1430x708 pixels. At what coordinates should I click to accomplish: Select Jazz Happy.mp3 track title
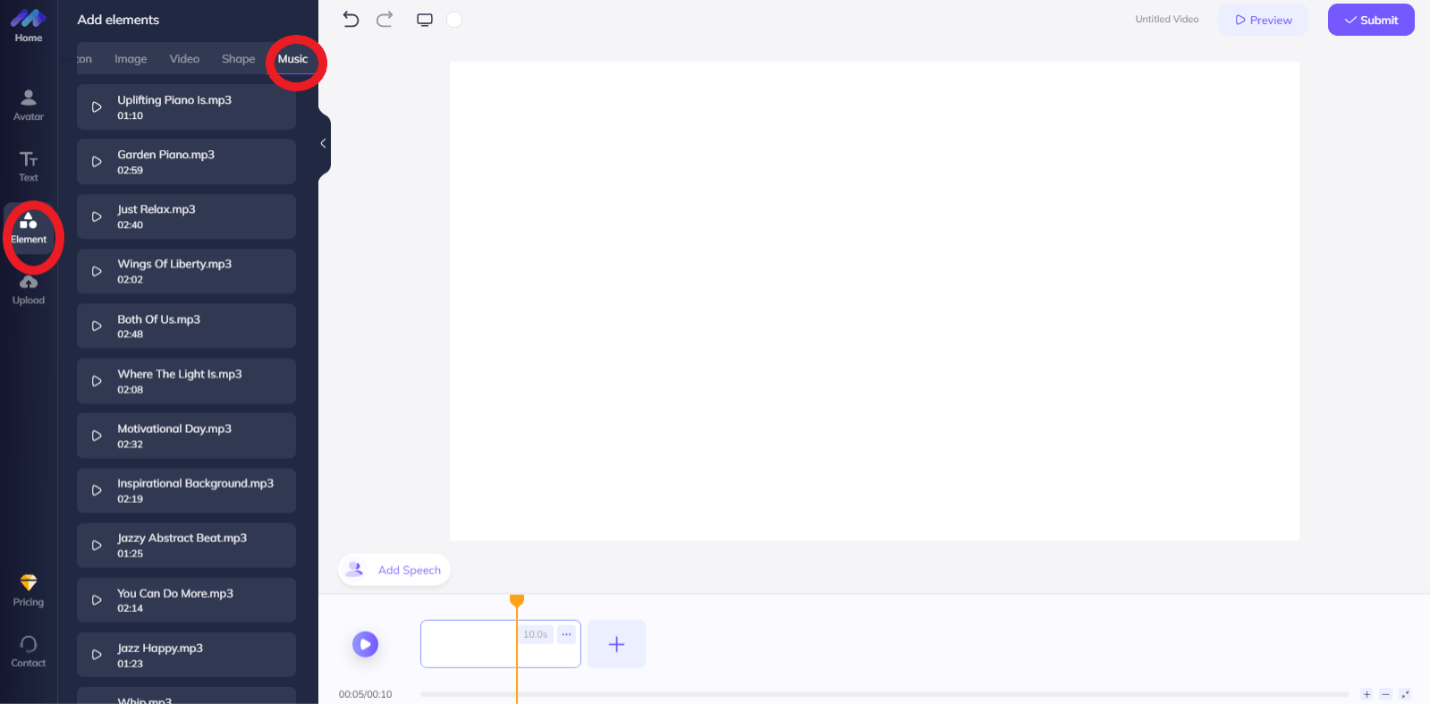(x=160, y=648)
